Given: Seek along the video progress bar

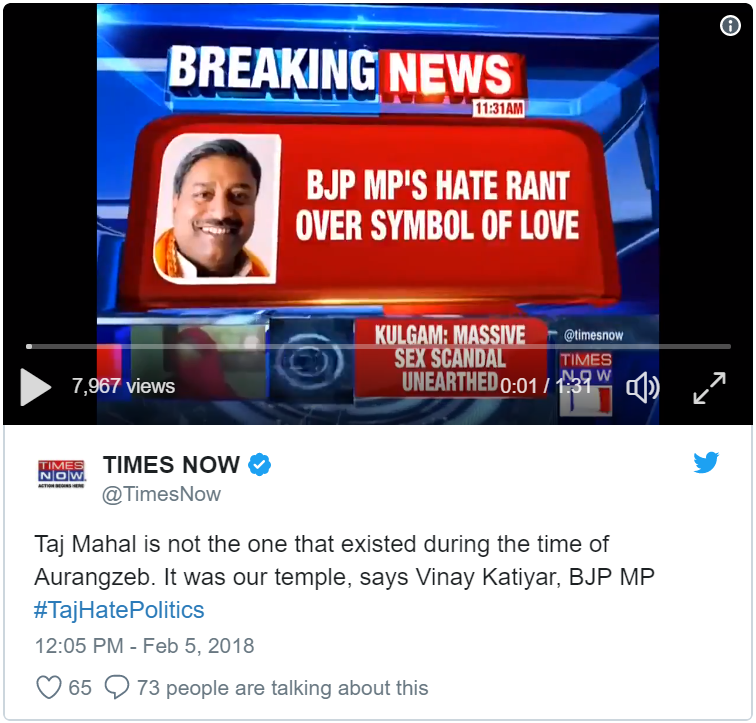Looking at the screenshot, I should point(378,347).
